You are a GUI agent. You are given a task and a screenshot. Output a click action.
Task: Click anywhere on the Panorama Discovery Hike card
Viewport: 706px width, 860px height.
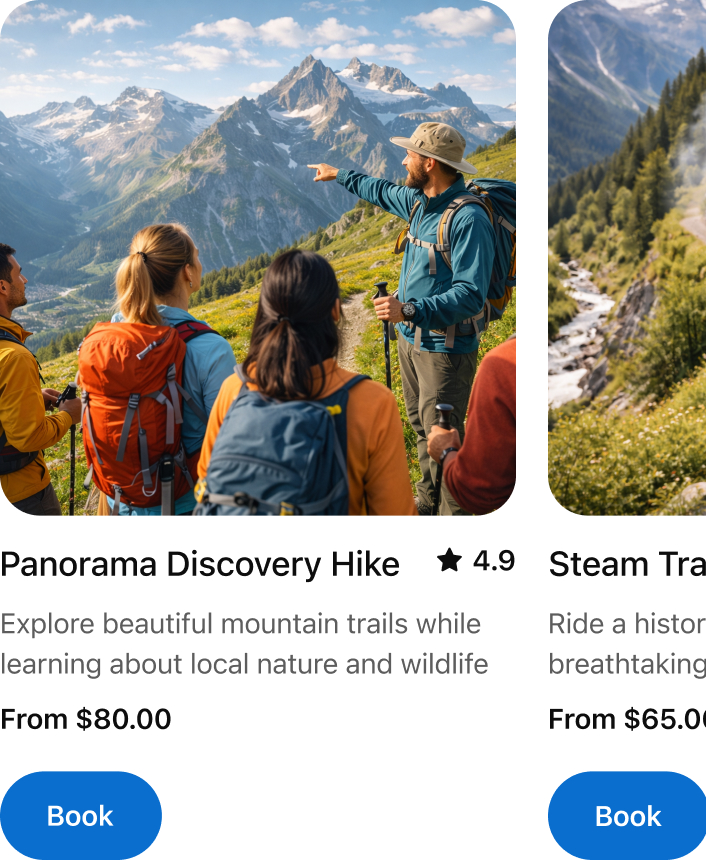click(258, 430)
